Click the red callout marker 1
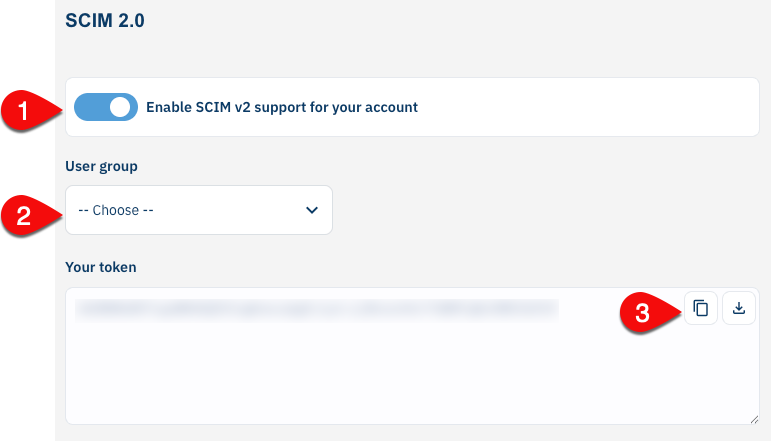Viewport: 771px width, 441px height. [x=18, y=108]
